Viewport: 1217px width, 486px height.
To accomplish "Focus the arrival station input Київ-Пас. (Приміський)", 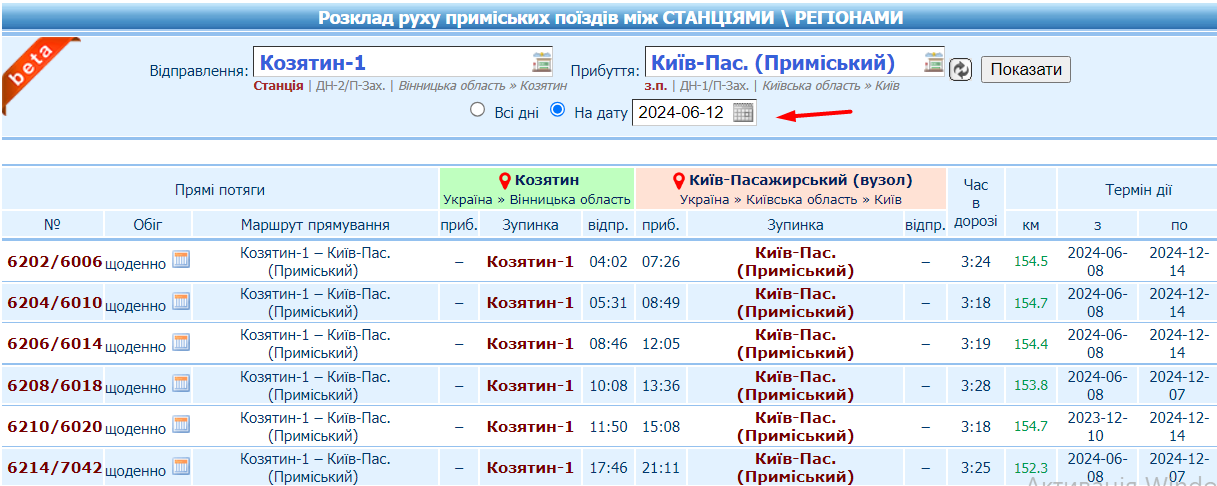I will tap(780, 62).
